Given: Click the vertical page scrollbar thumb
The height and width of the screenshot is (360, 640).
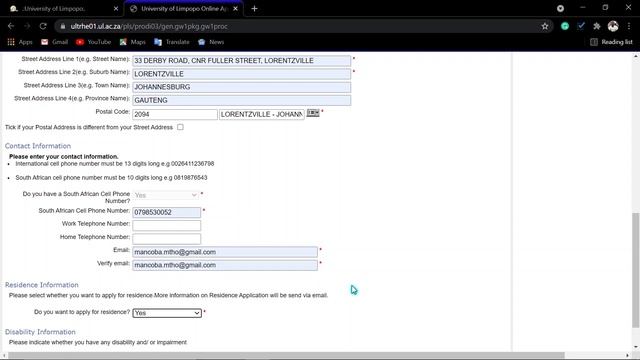Looking at the screenshot, I should pos(636,270).
